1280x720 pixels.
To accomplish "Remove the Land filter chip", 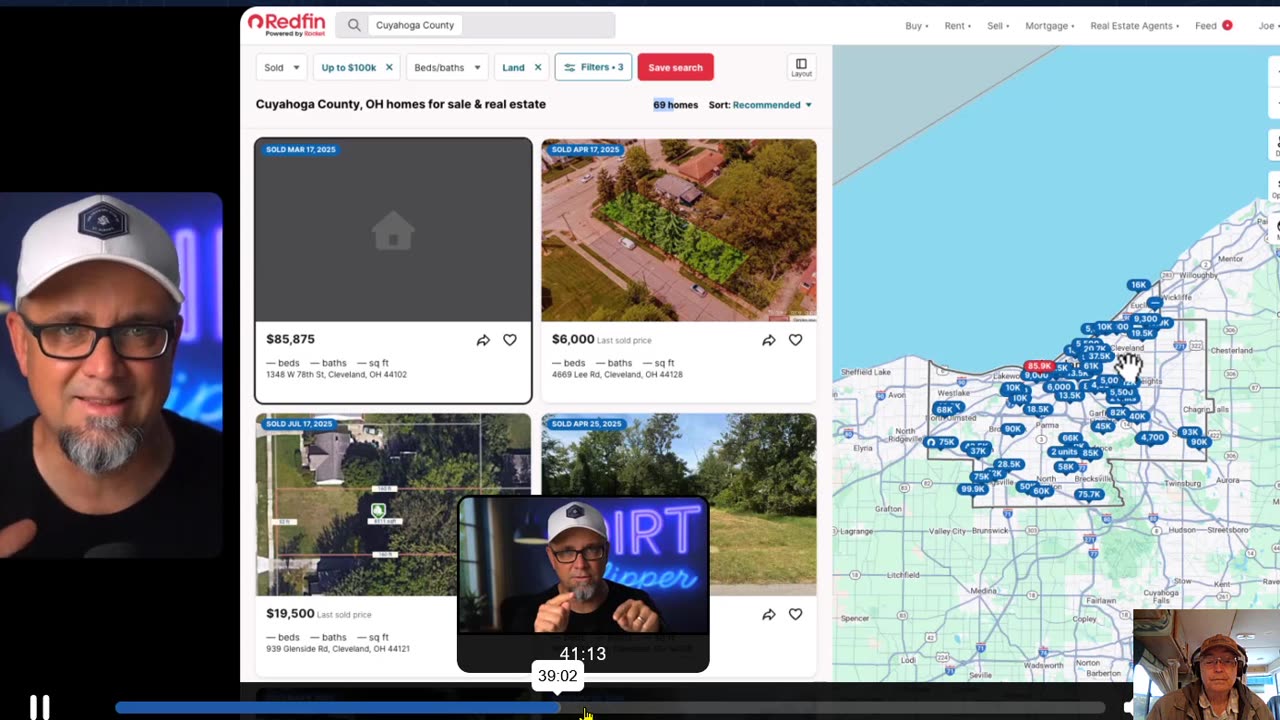I will [x=537, y=68].
